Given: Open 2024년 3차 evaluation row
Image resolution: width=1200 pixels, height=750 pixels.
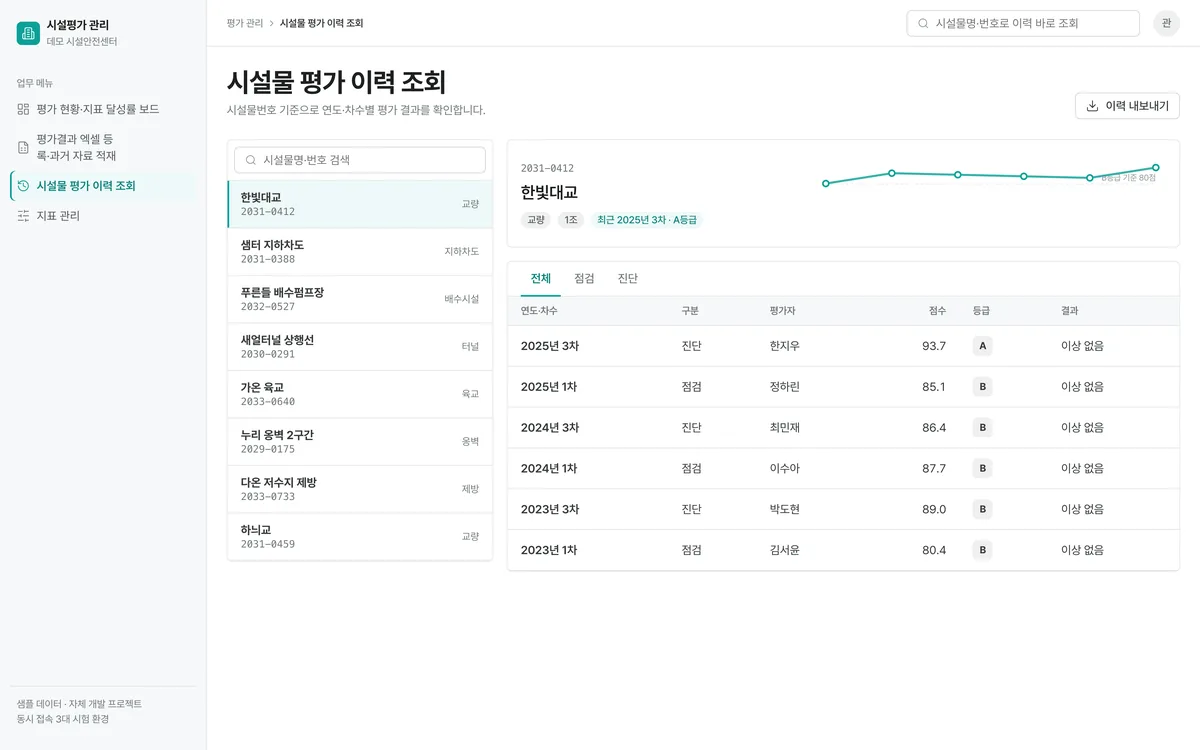Looking at the screenshot, I should [843, 428].
